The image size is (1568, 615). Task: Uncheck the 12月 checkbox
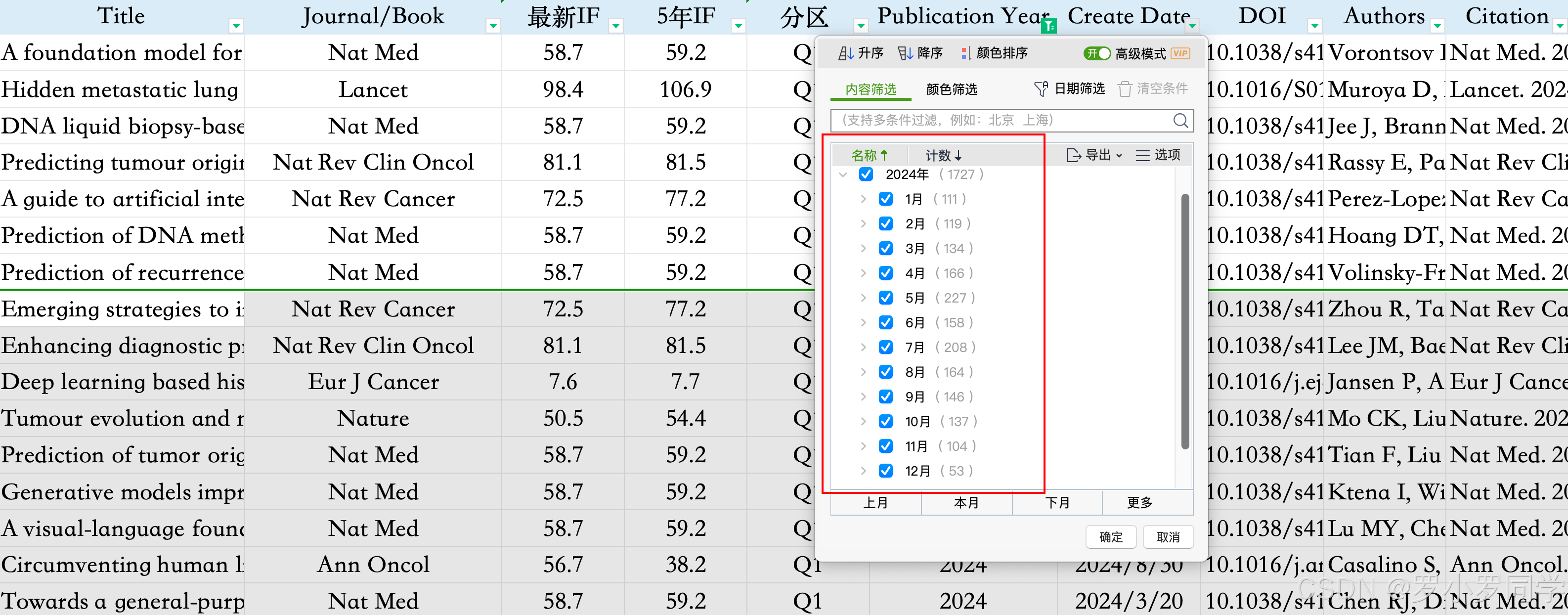tap(886, 471)
